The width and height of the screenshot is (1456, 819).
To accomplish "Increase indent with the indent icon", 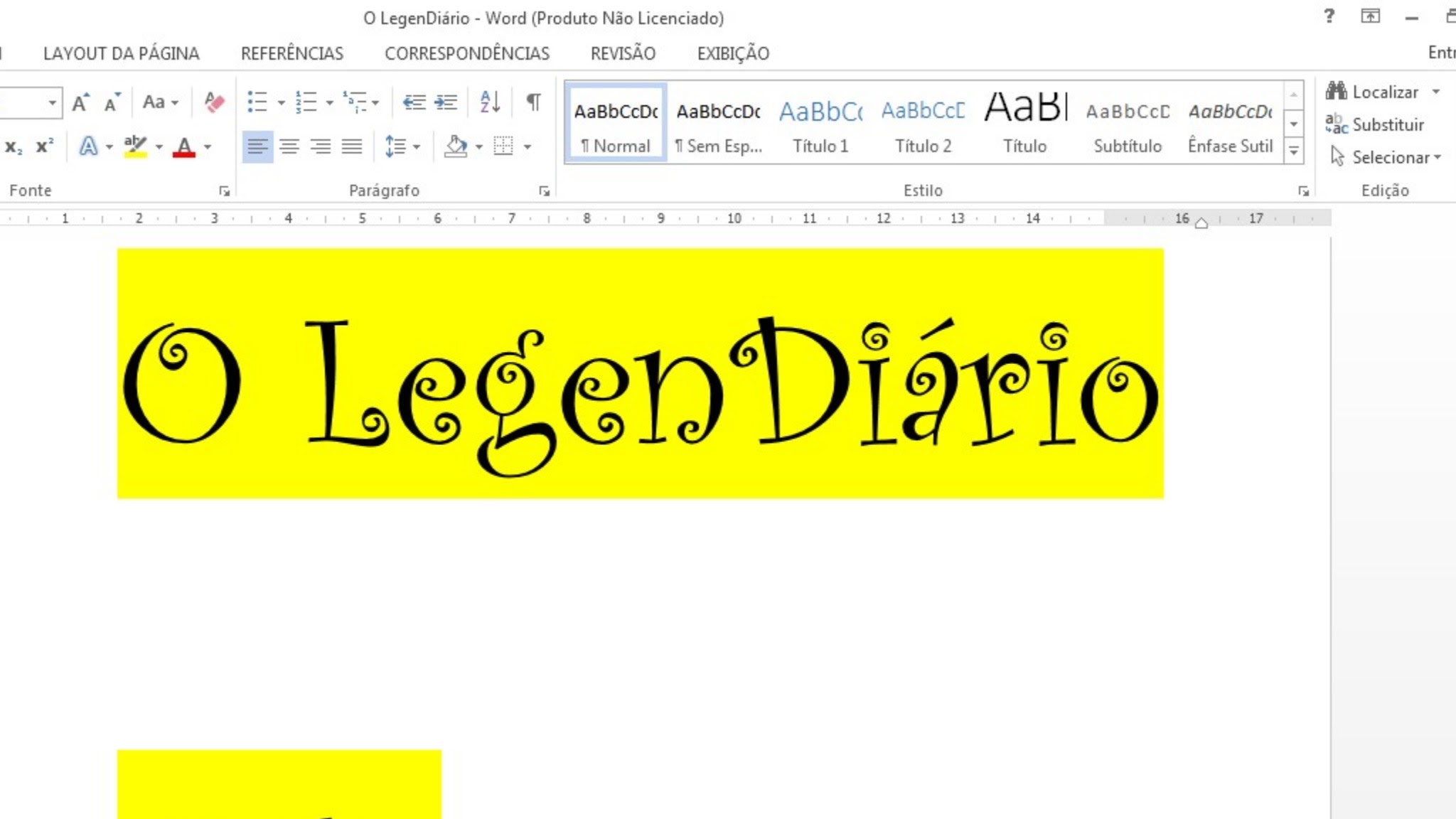I will point(446,102).
